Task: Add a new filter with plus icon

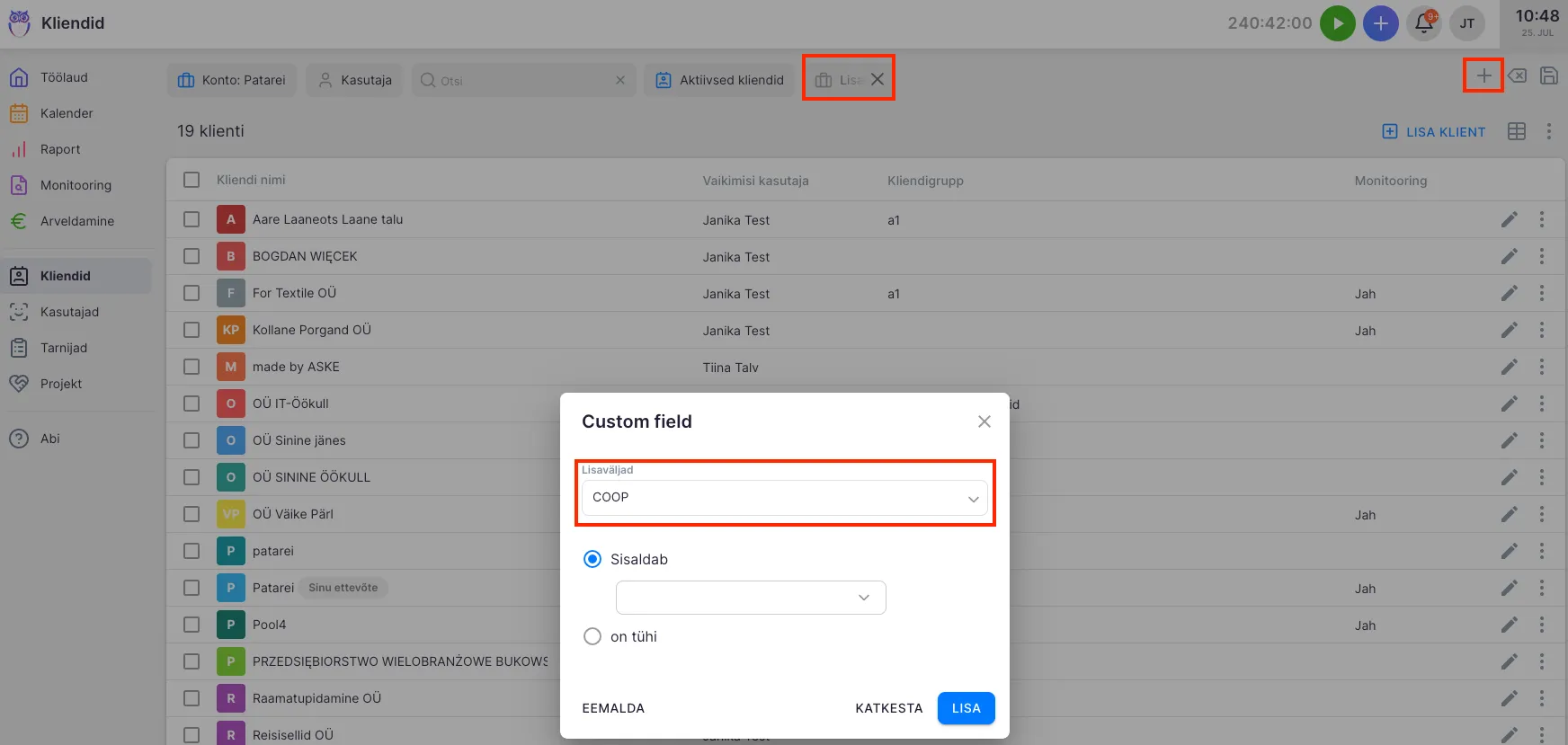Action: pos(1483,75)
